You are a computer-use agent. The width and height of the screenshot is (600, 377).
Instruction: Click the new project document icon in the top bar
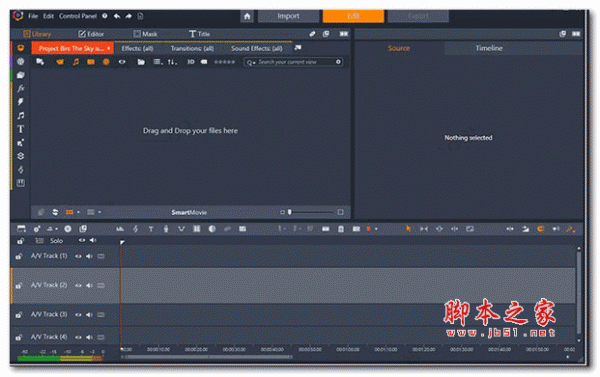pos(140,16)
